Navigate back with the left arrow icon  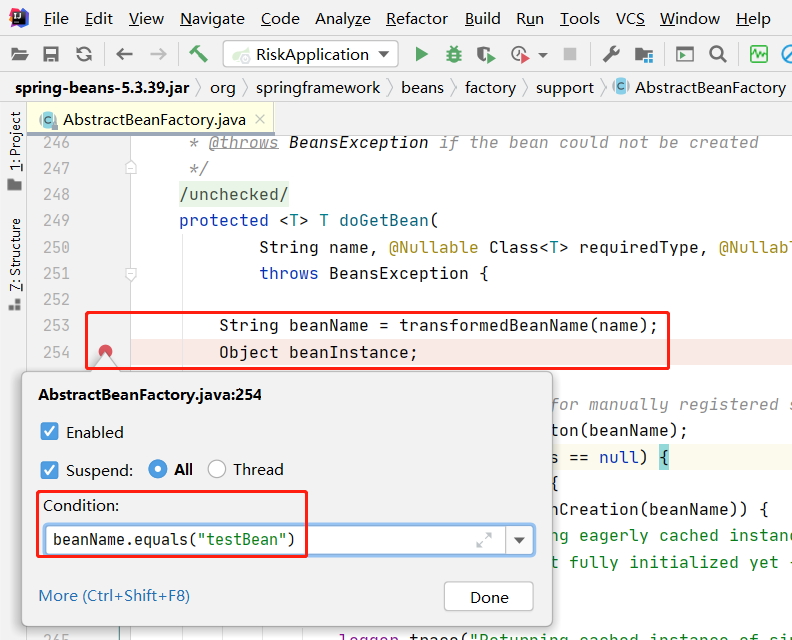coord(124,54)
